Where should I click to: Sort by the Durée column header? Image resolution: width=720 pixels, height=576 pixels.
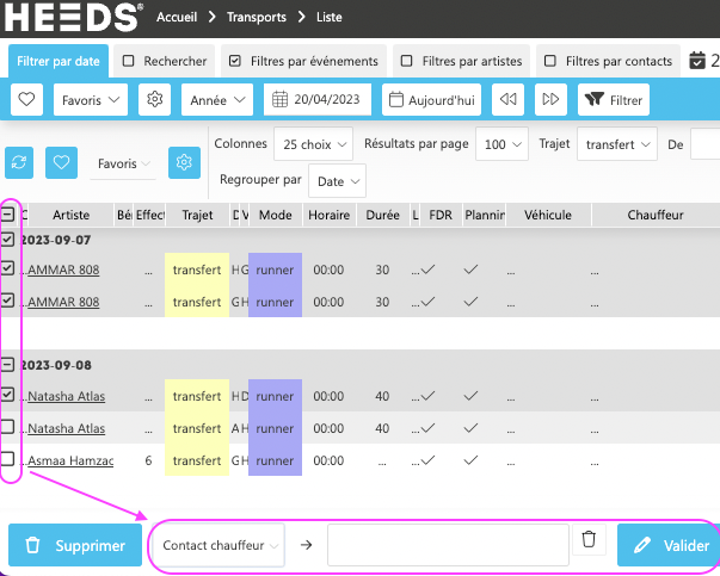tap(382, 215)
